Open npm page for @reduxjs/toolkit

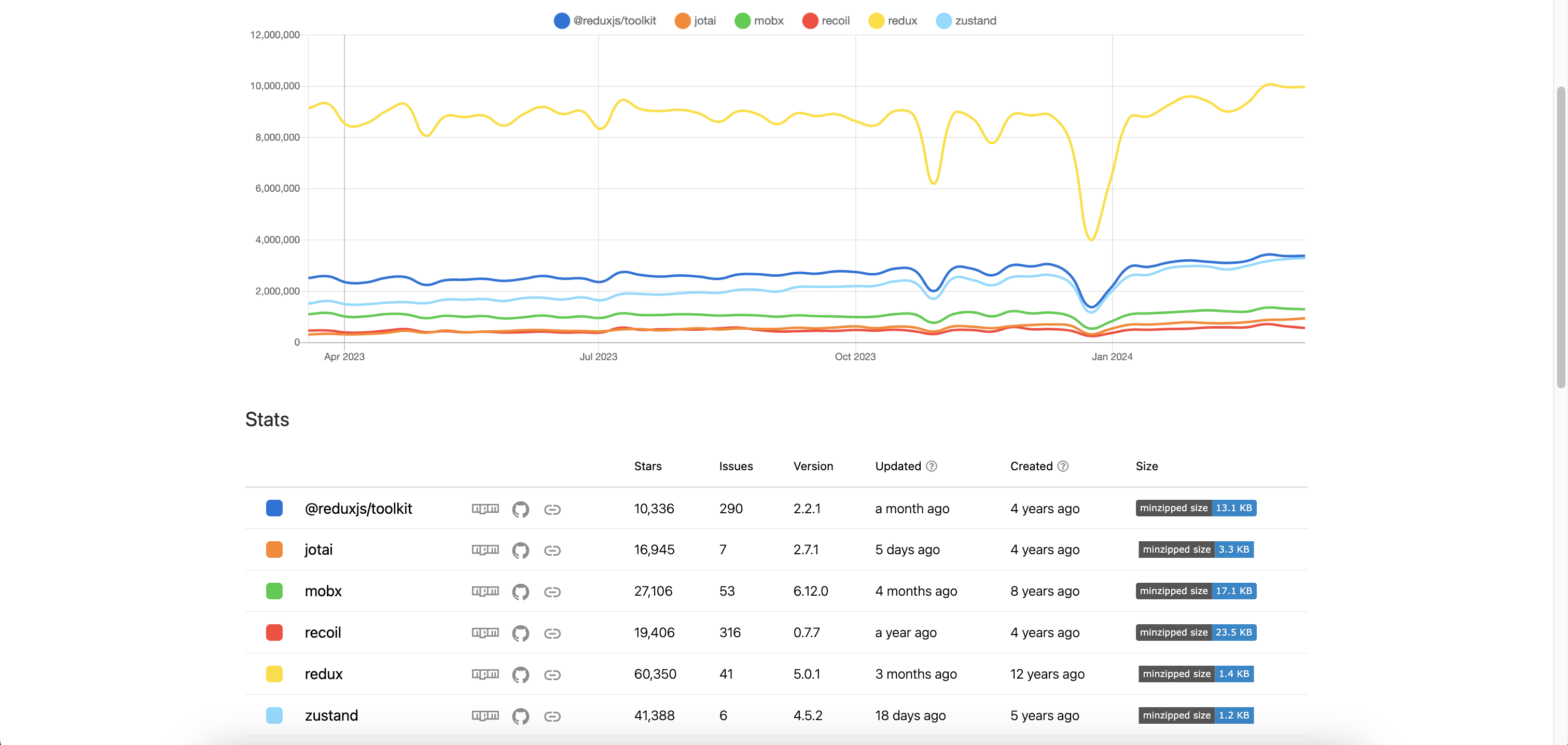pos(485,509)
